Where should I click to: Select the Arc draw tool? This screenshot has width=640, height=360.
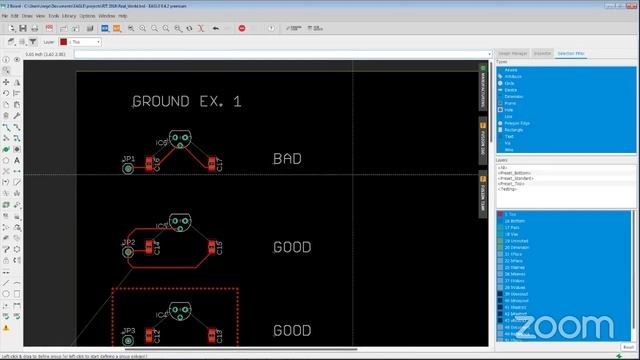17,283
